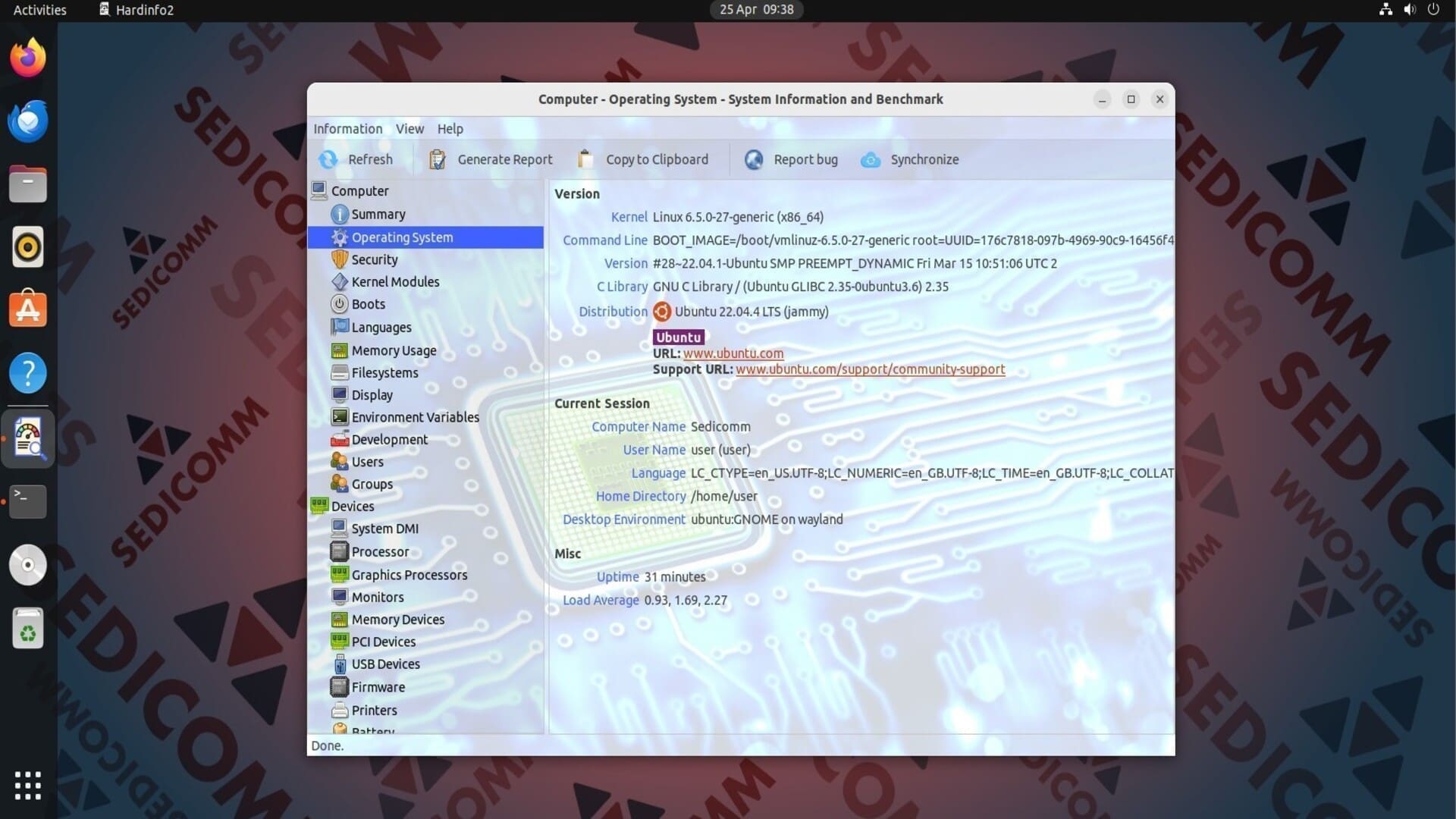The width and height of the screenshot is (1456, 819).
Task: Select USB Devices in the sidebar
Action: 385,664
